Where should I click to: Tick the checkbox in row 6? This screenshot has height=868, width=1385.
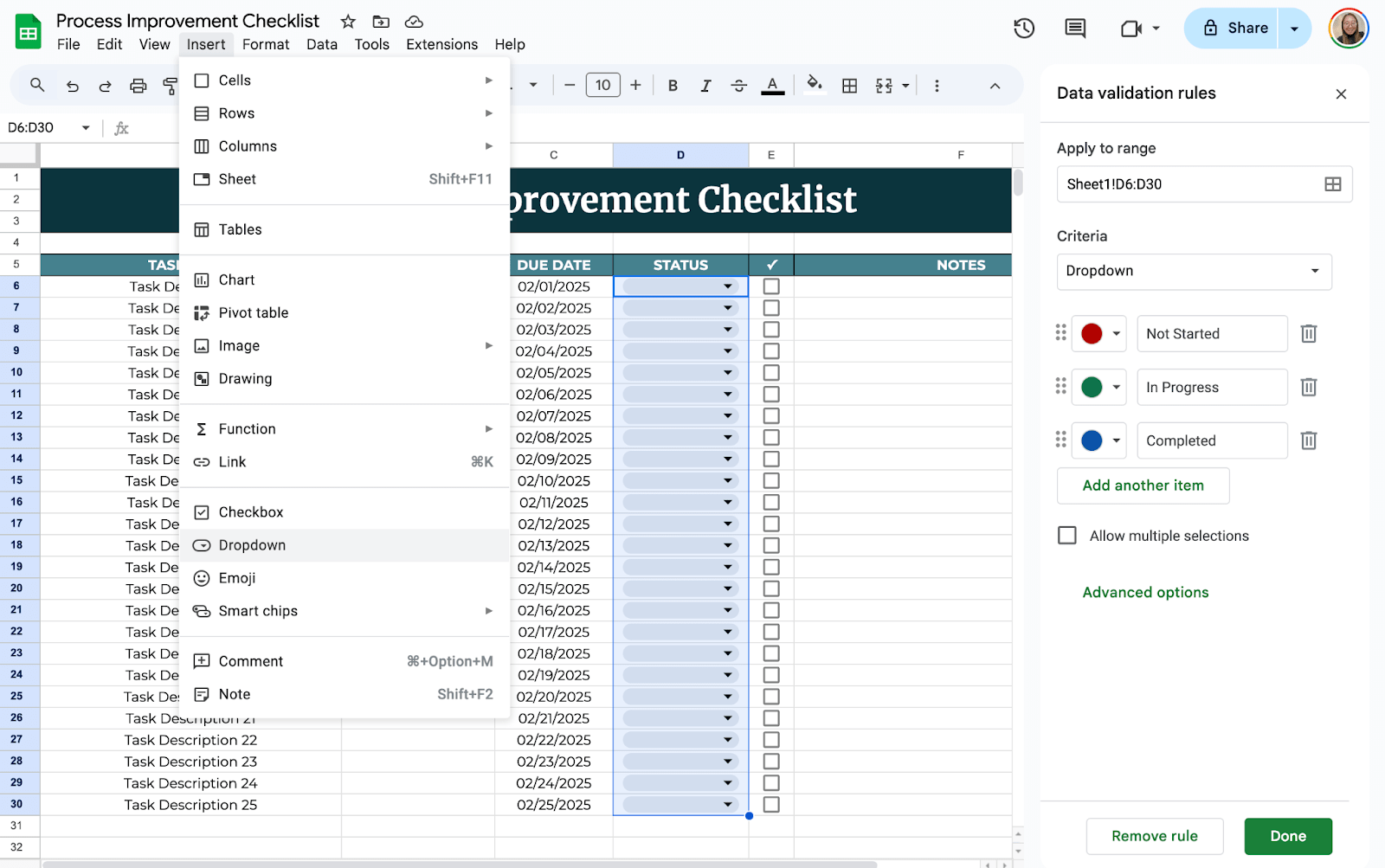point(771,286)
